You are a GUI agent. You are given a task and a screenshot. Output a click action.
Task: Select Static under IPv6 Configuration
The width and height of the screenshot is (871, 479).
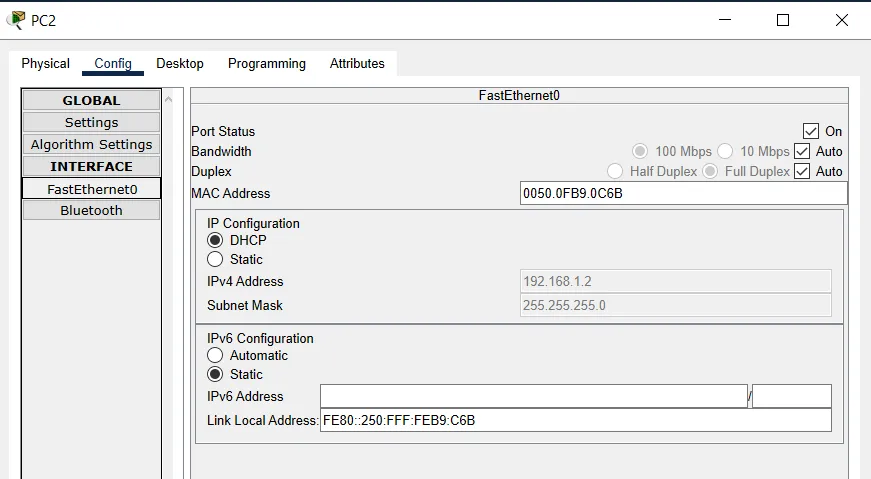(x=215, y=374)
